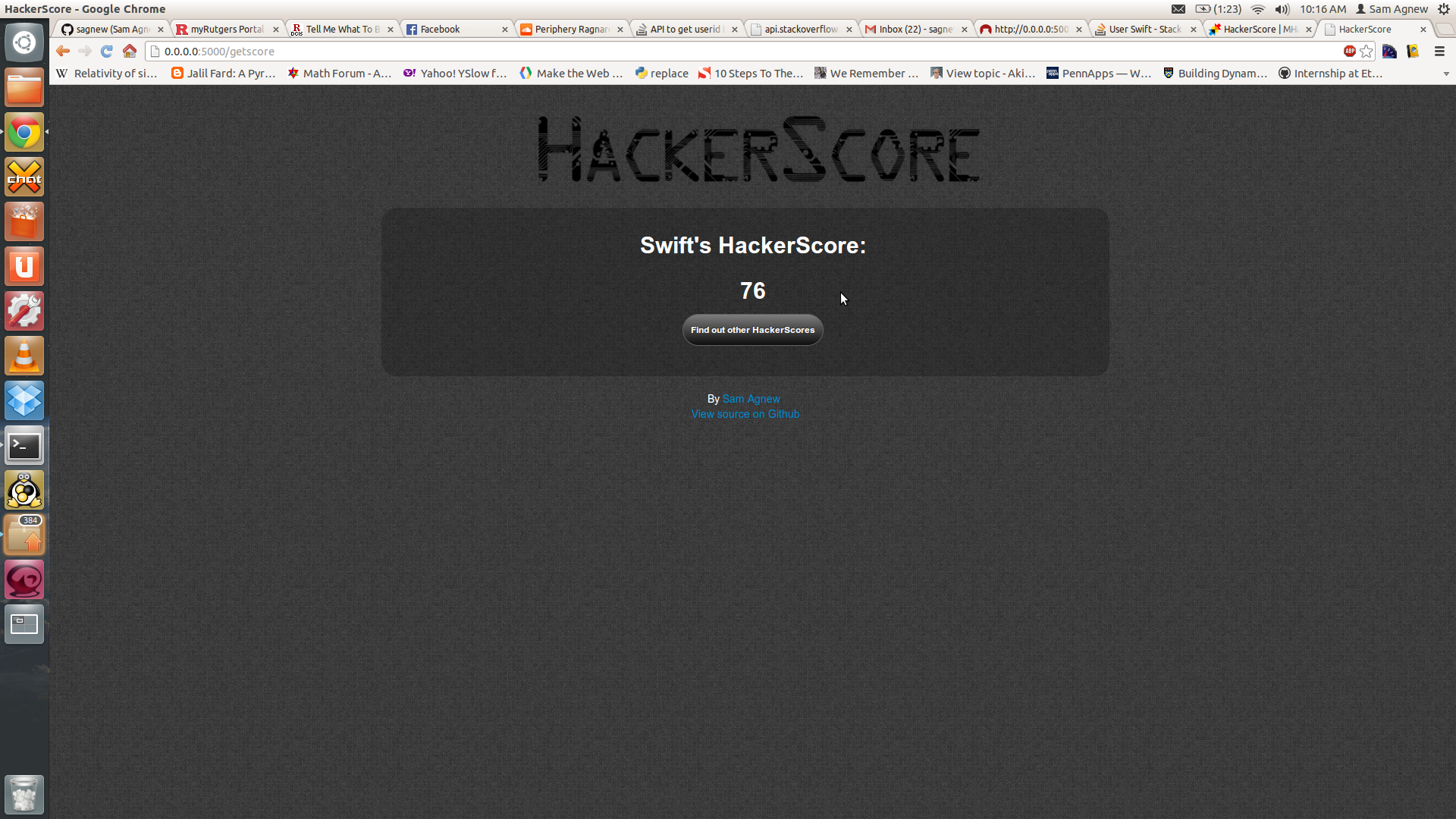Open the View source on Github link
Viewport: 1456px width, 819px height.
745,414
